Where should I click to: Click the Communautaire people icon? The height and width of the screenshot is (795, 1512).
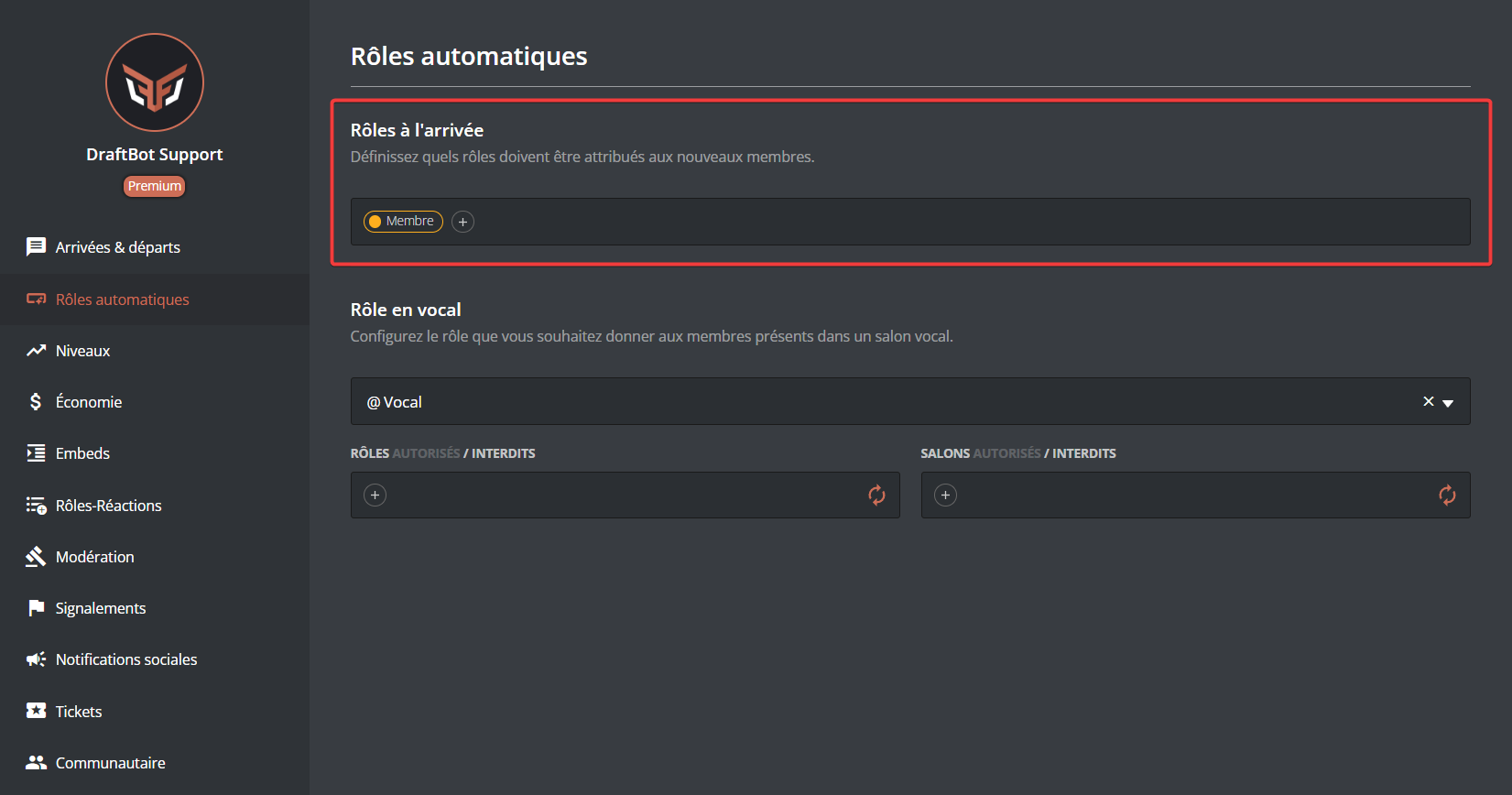pos(35,761)
